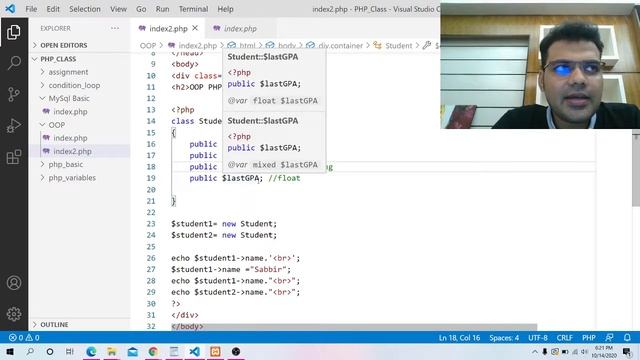
Task: Open the File menu
Action: click(31, 9)
